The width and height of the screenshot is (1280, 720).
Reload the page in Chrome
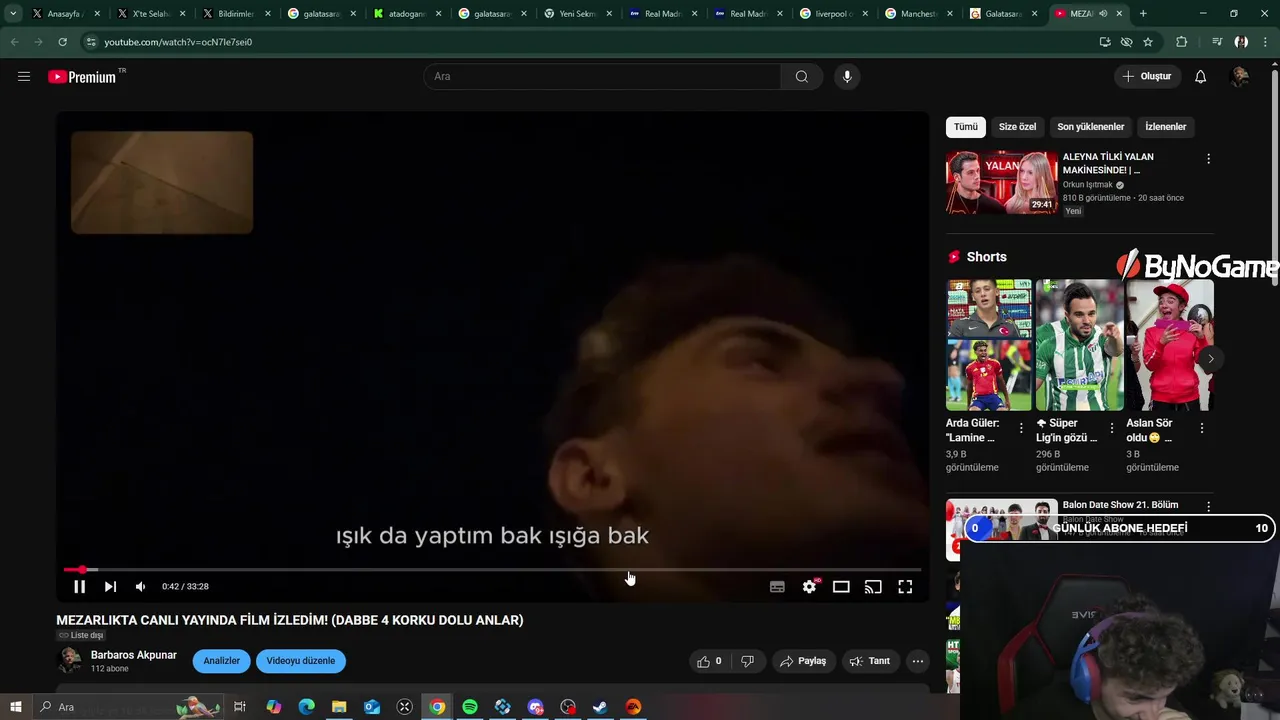coord(62,42)
